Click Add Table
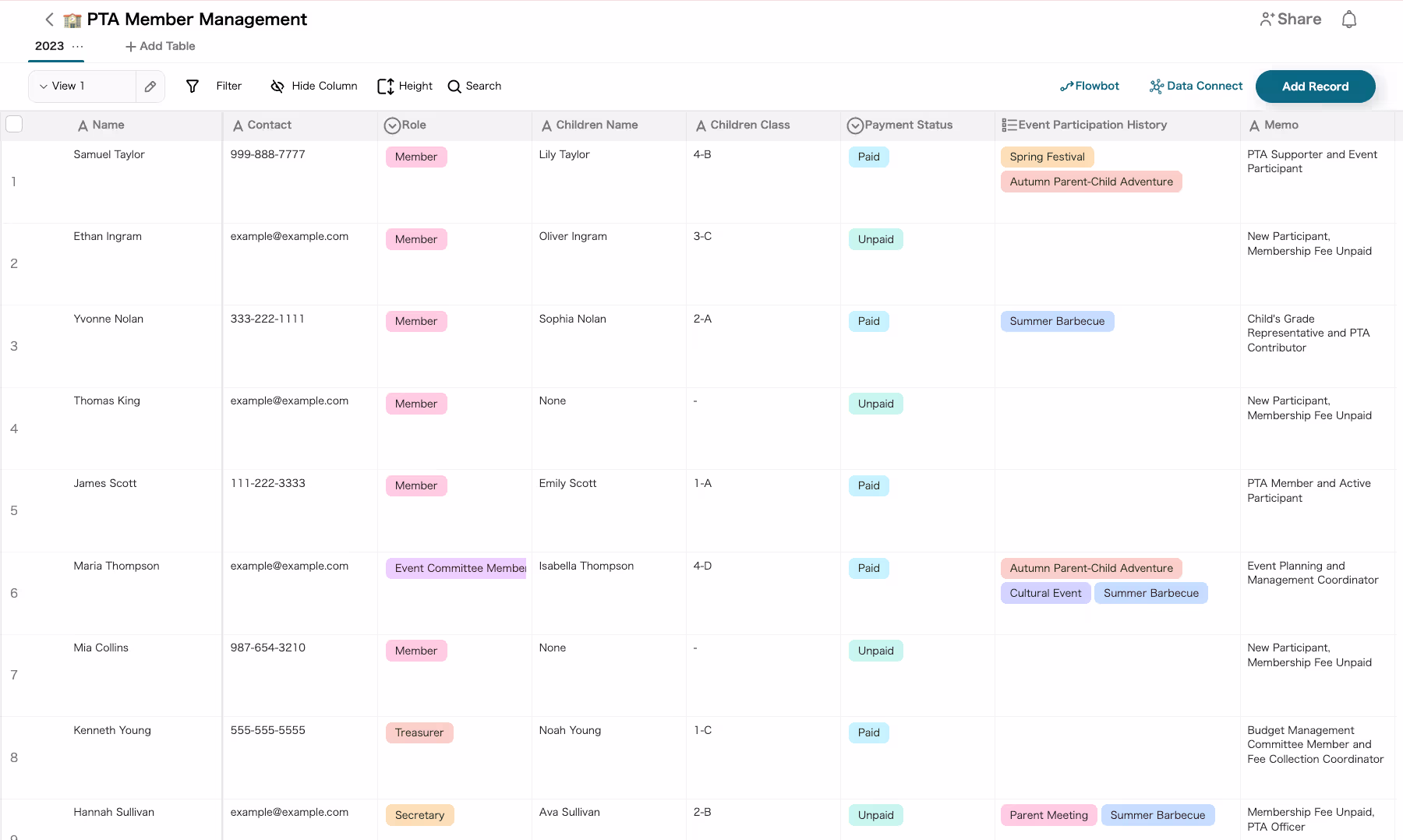1403x840 pixels. pos(160,47)
